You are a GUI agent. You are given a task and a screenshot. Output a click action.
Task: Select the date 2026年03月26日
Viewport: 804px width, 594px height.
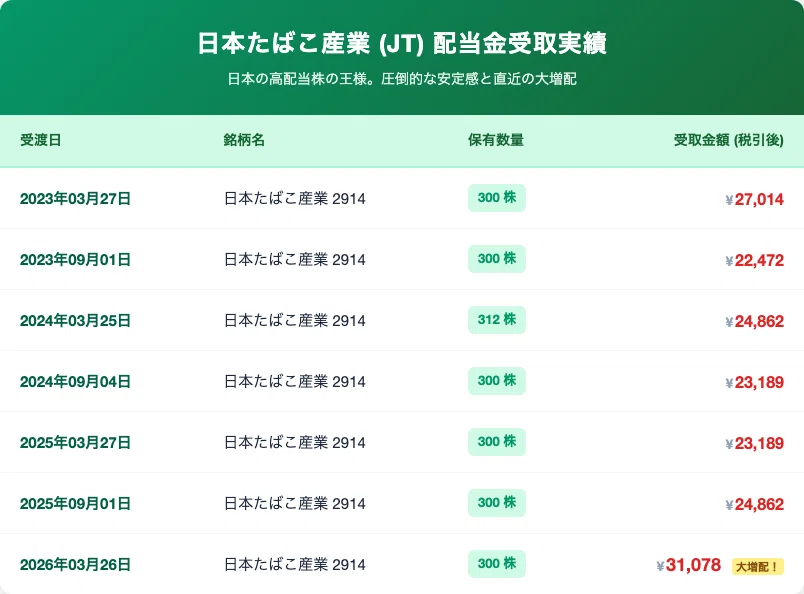[x=75, y=565]
